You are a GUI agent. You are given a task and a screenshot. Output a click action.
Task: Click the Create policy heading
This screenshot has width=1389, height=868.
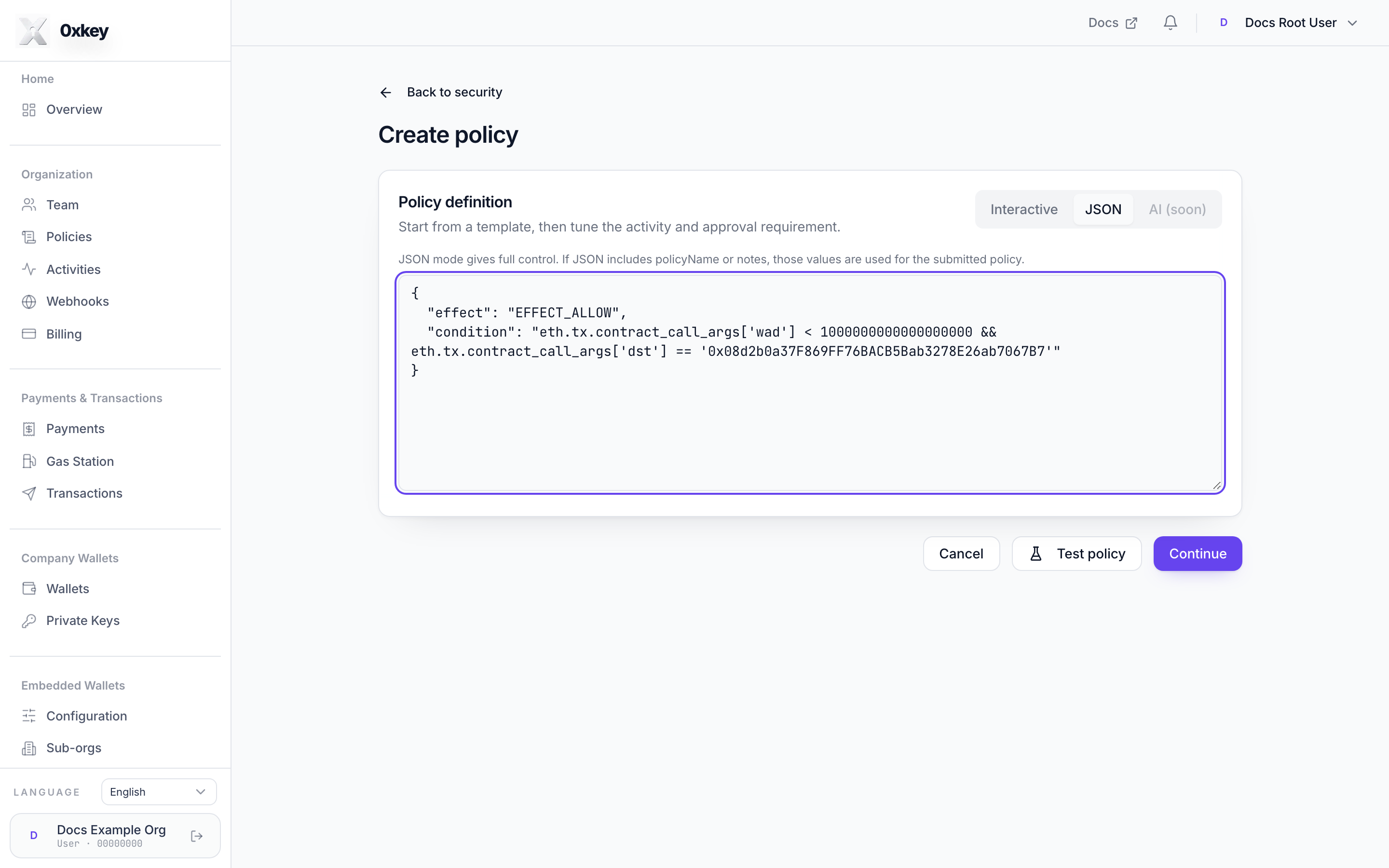pyautogui.click(x=448, y=135)
